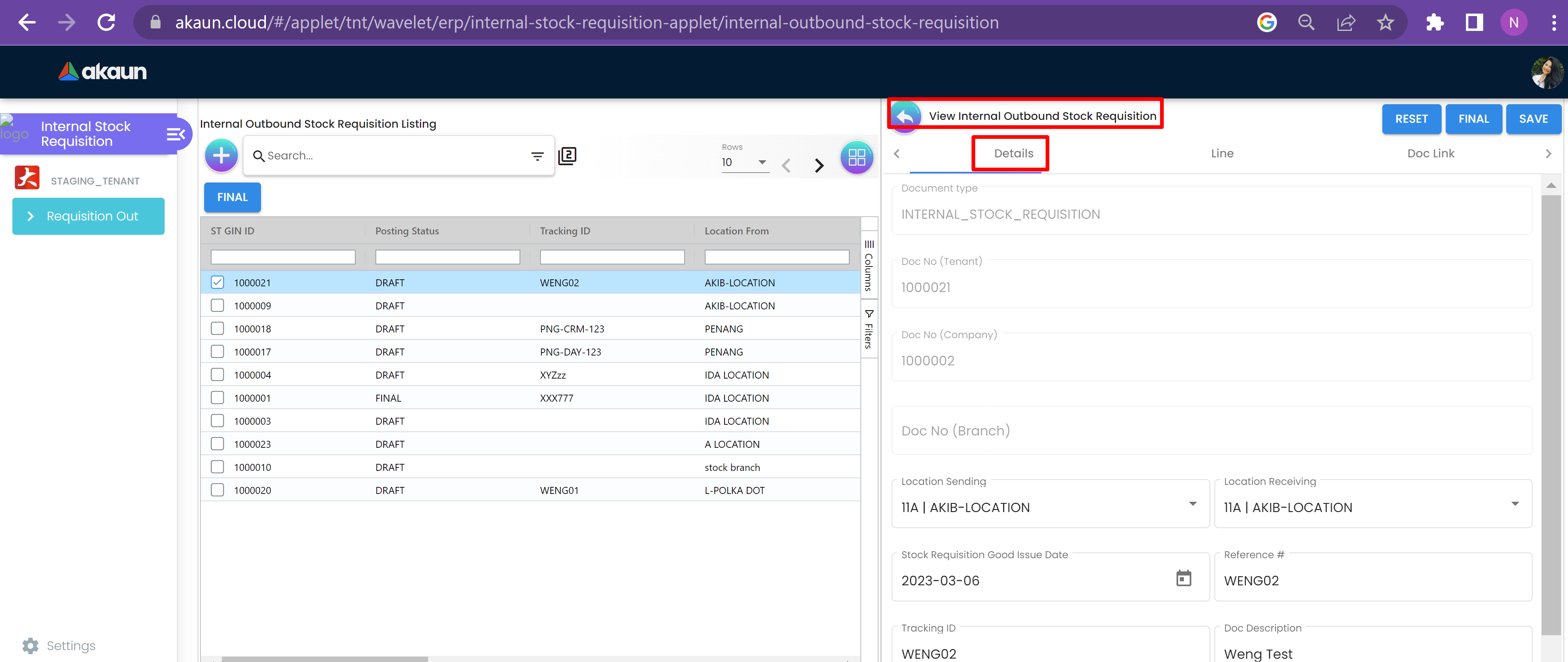1568x662 pixels.
Task: Uncheck row 1000021 checkbox
Action: tap(217, 283)
